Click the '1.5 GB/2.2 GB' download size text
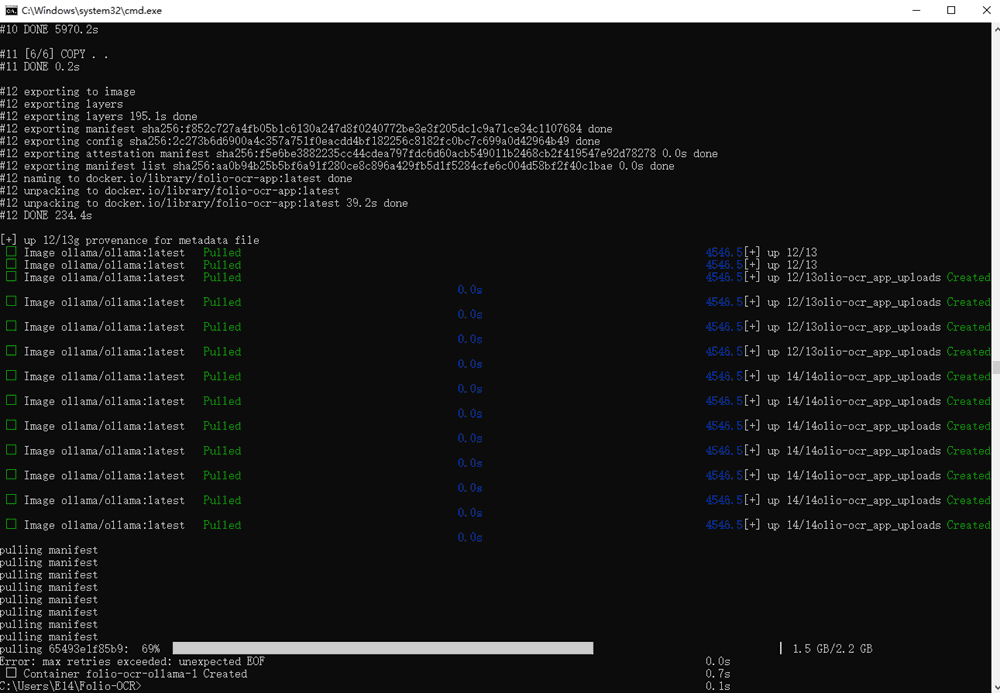 [x=832, y=649]
